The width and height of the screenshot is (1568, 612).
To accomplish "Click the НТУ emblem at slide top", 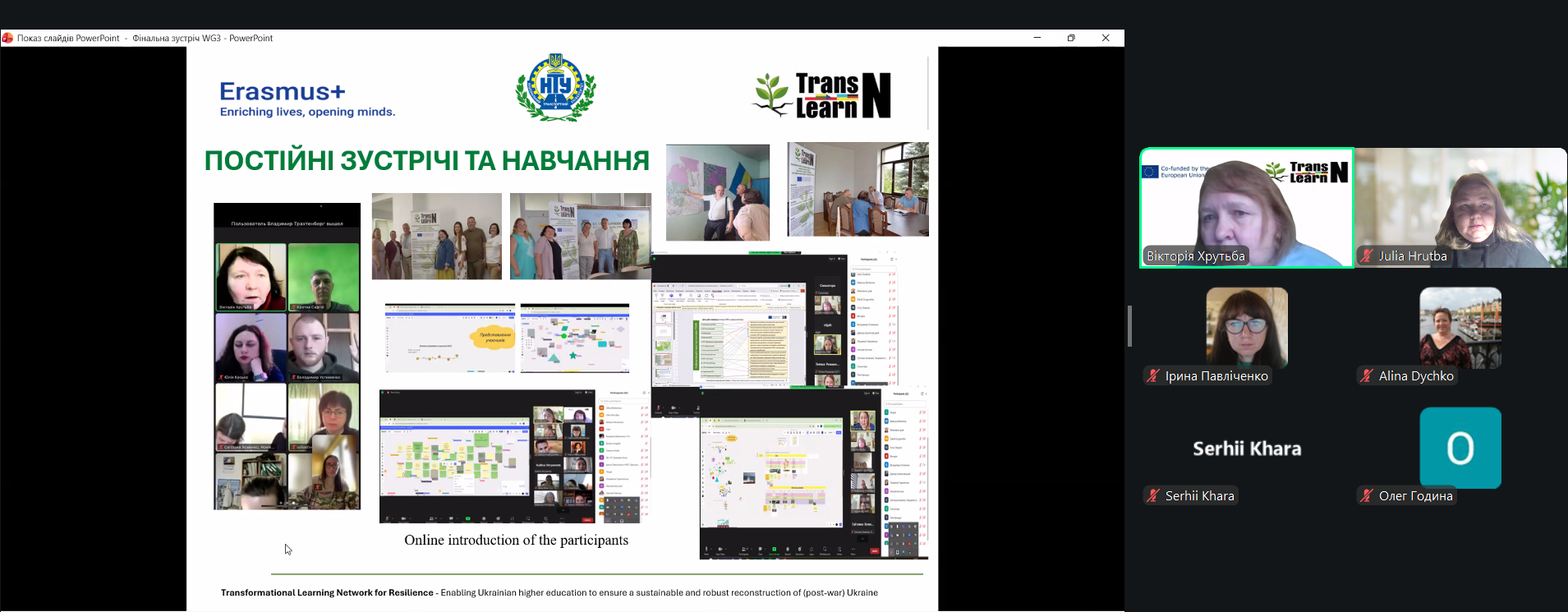I will coord(555,88).
